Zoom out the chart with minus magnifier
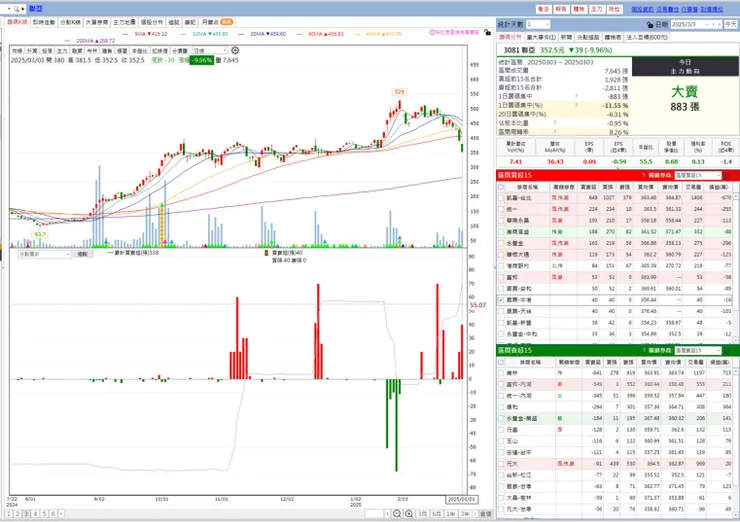 point(397,514)
